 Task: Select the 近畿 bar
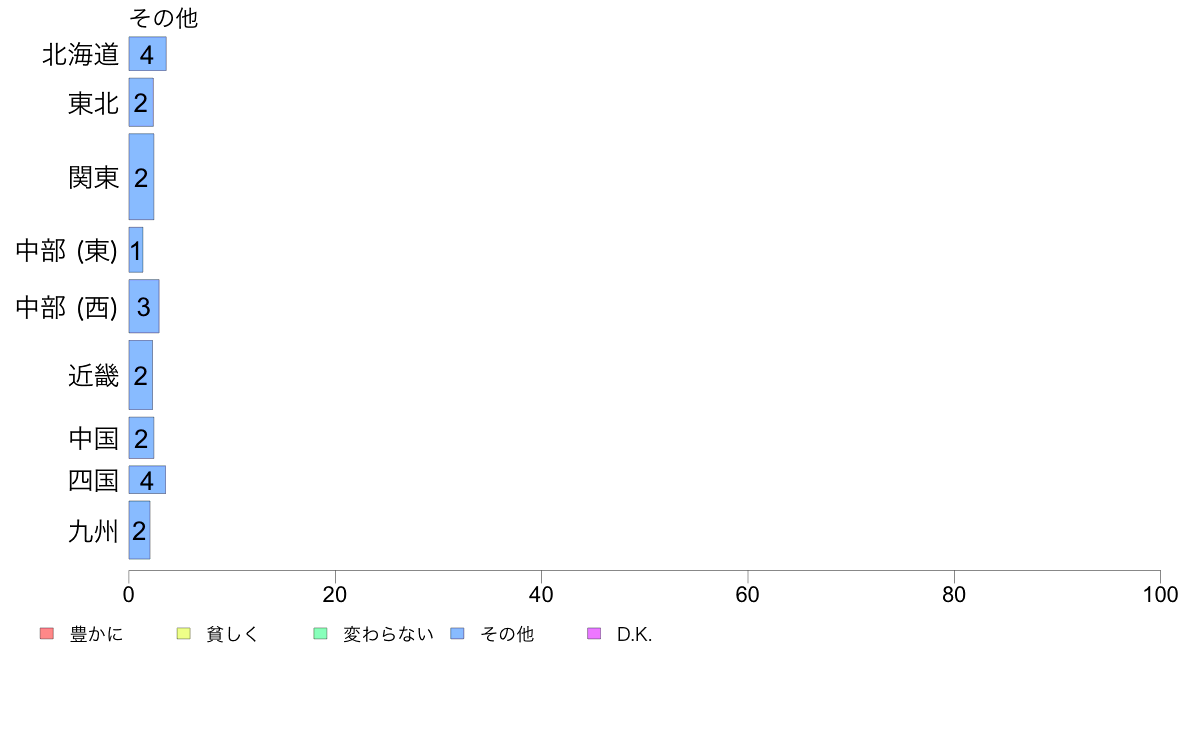[141, 375]
